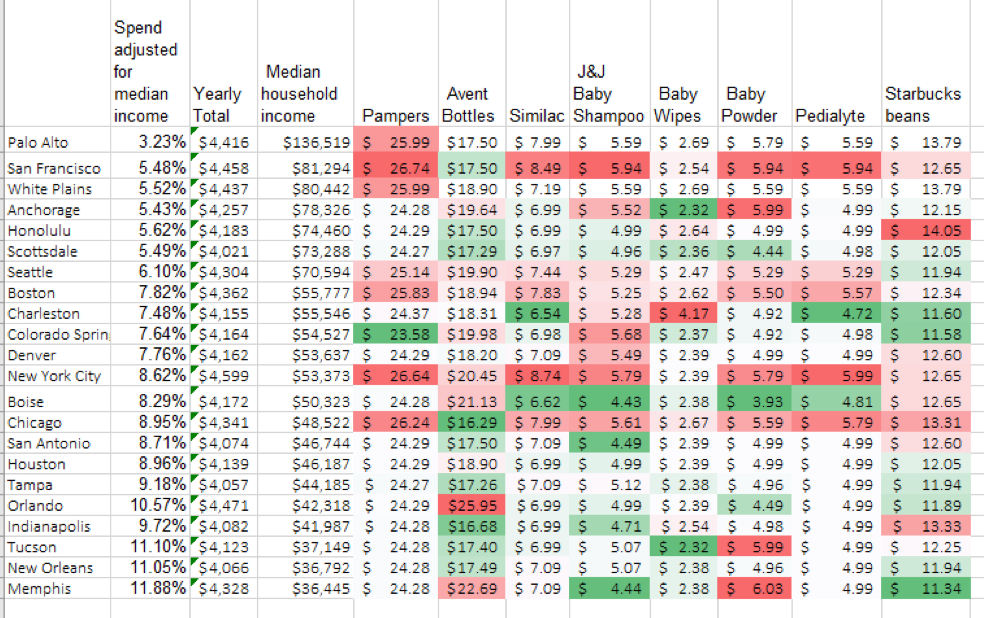Image resolution: width=984 pixels, height=618 pixels.
Task: Select the Houston city cell
Action: point(57,463)
